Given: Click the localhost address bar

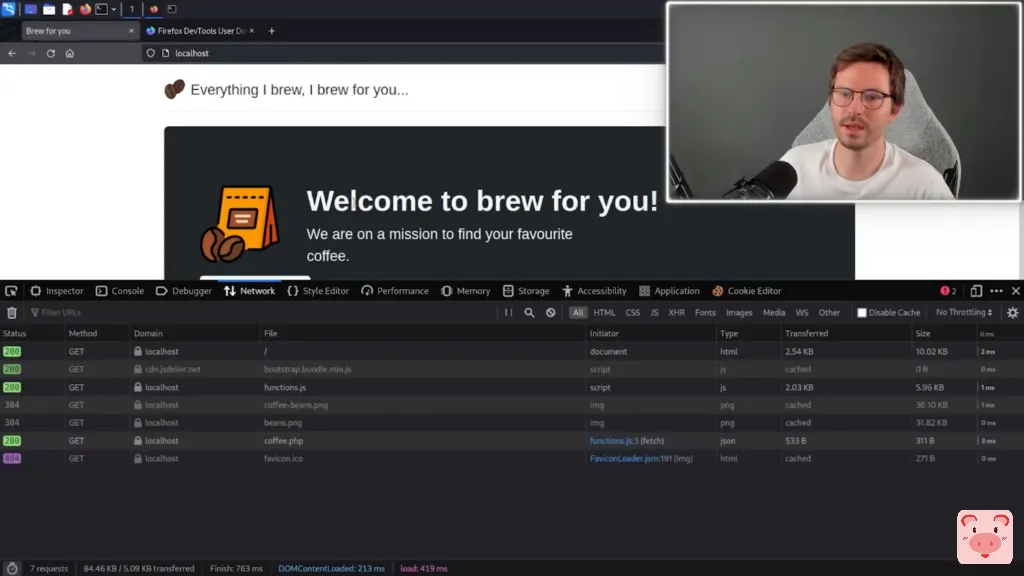Looking at the screenshot, I should tap(404, 54).
